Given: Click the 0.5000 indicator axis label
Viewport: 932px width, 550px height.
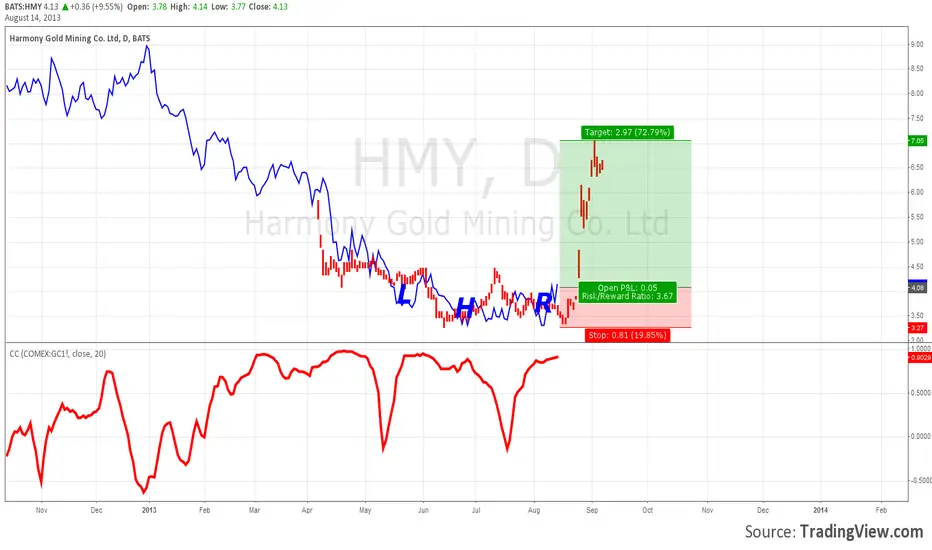Looking at the screenshot, I should [920, 393].
